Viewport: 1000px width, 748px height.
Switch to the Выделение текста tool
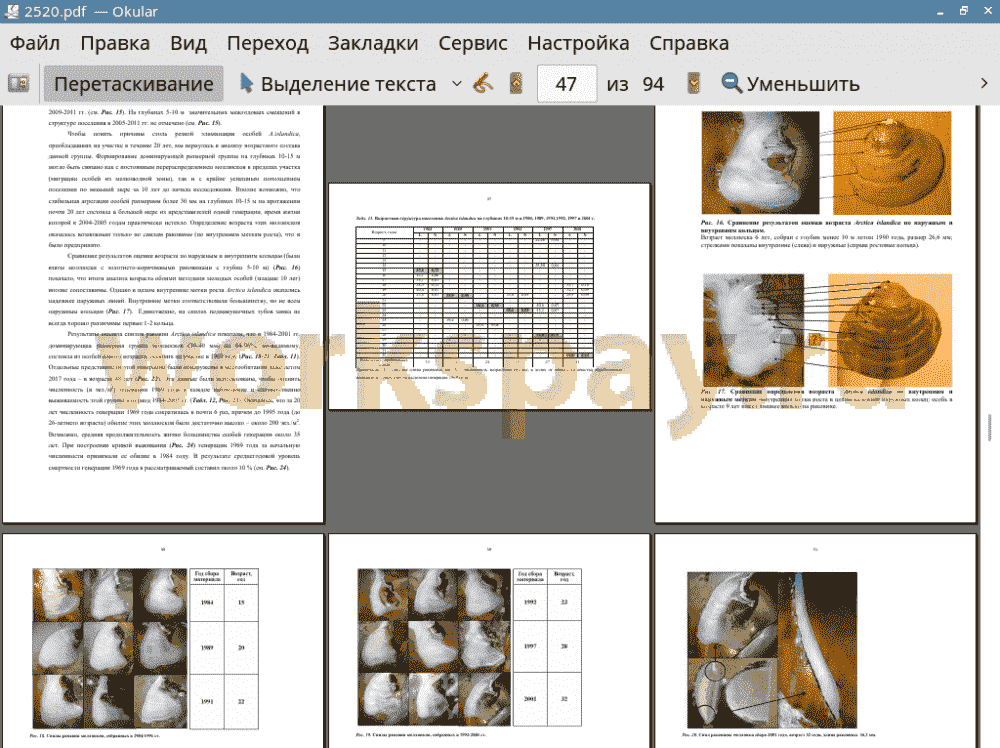coord(338,84)
